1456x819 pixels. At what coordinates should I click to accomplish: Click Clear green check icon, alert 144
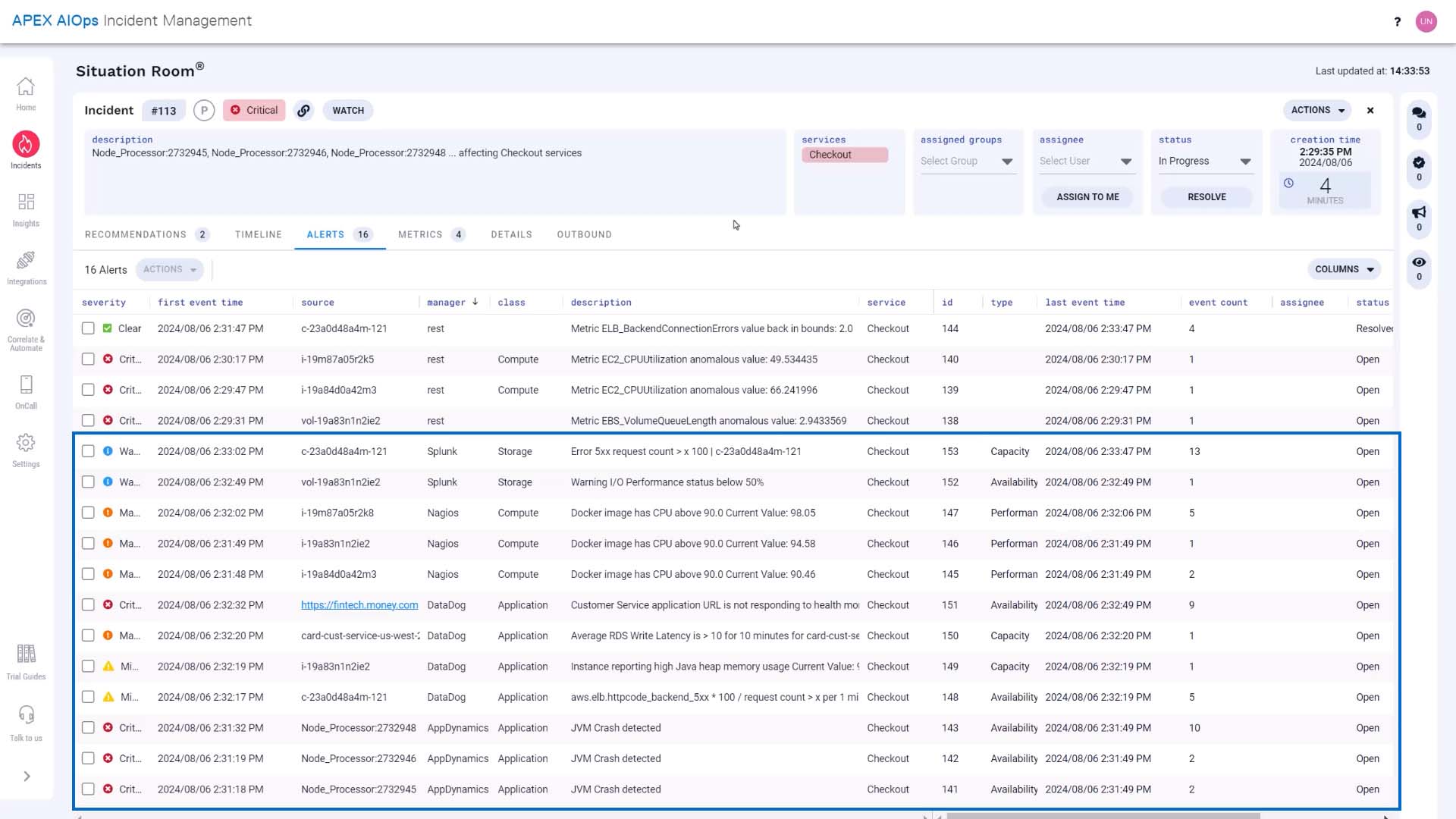108,328
